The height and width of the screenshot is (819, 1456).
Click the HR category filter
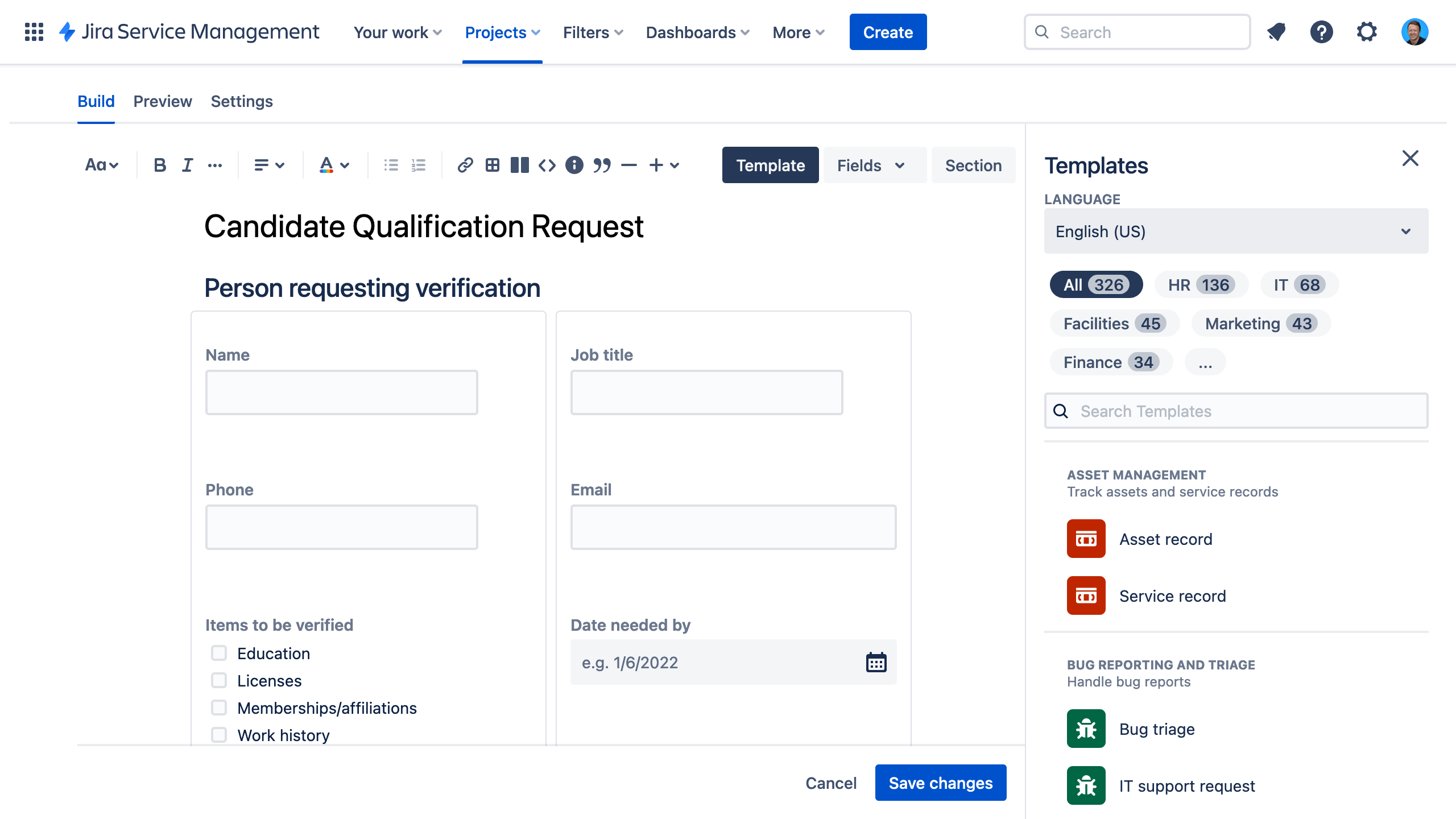[x=1200, y=285]
